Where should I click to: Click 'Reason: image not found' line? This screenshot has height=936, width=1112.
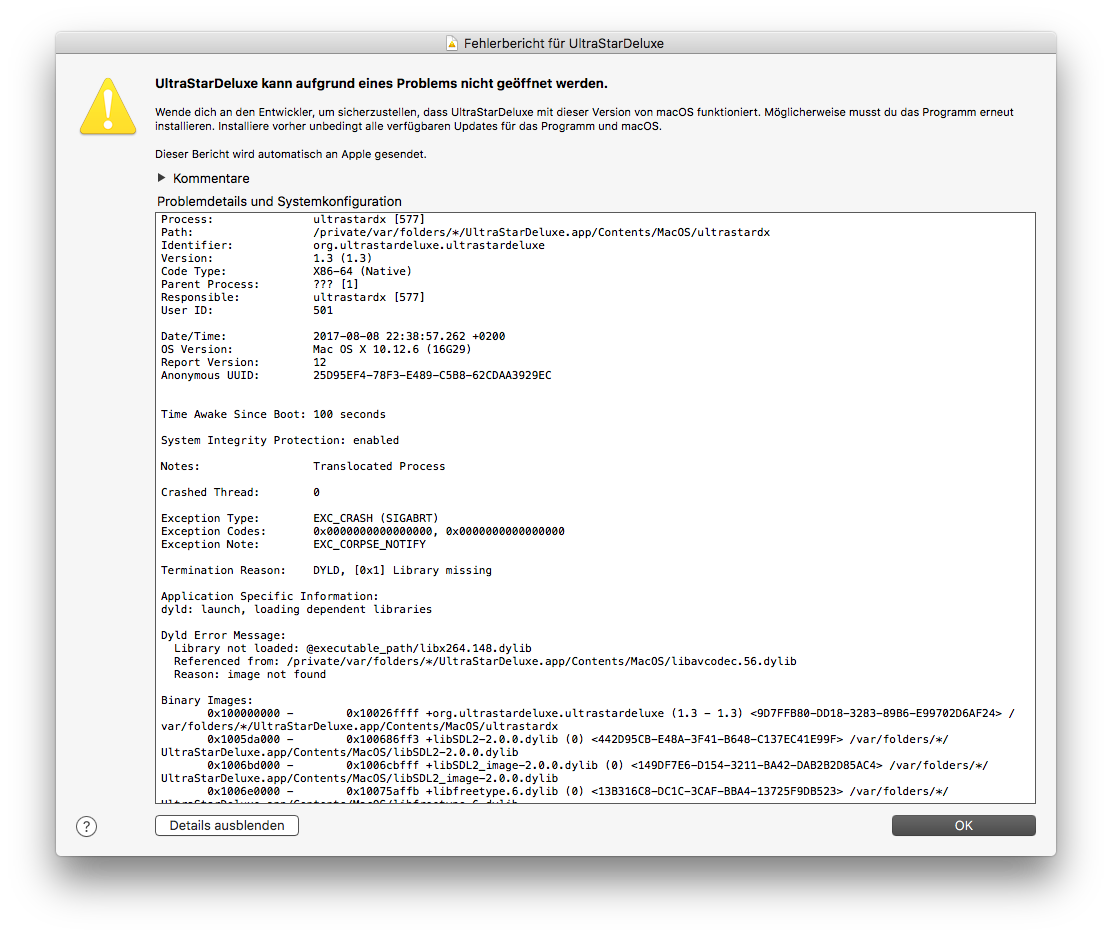[x=250, y=674]
